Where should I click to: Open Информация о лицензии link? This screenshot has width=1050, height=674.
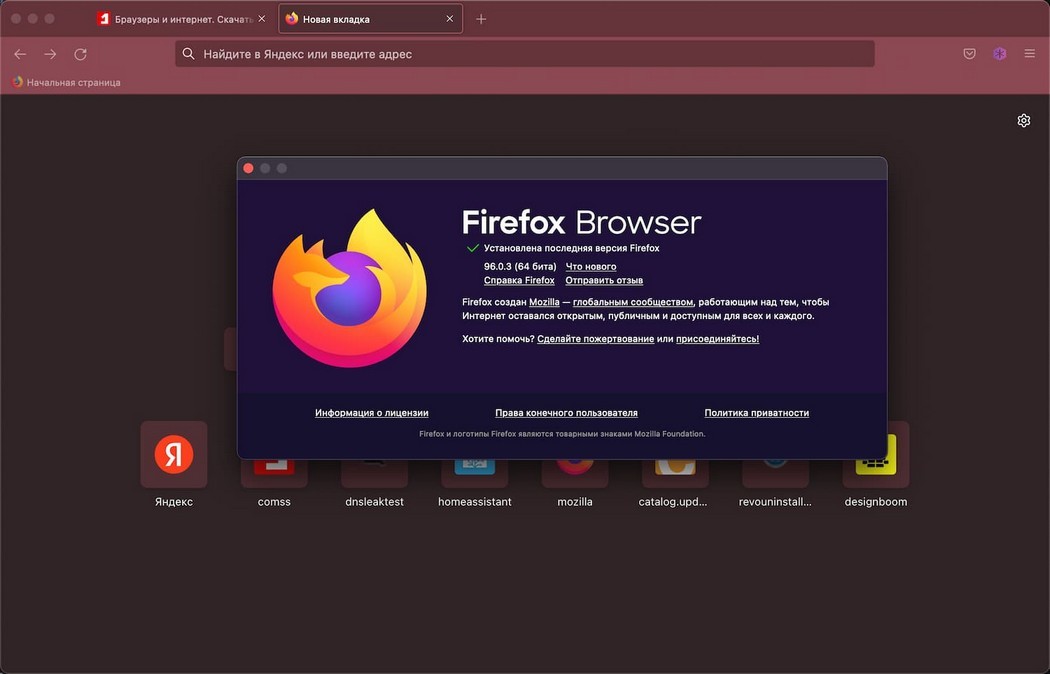(x=372, y=413)
